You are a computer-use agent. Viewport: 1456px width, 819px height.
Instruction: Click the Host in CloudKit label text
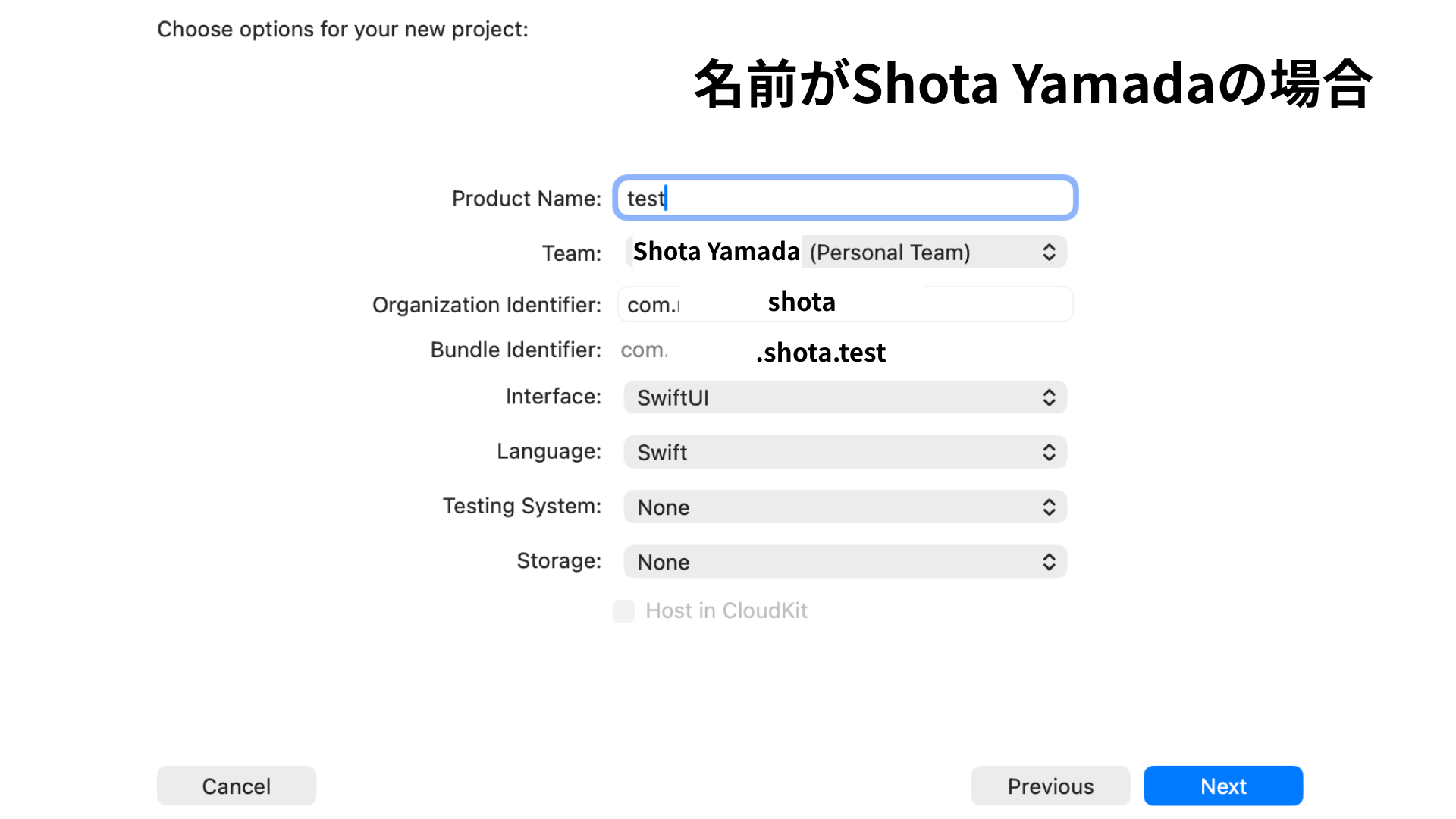[726, 611]
